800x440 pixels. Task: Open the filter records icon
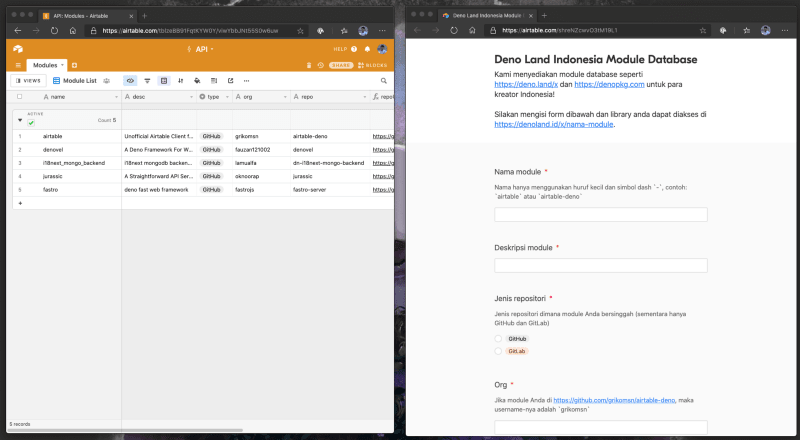click(147, 81)
